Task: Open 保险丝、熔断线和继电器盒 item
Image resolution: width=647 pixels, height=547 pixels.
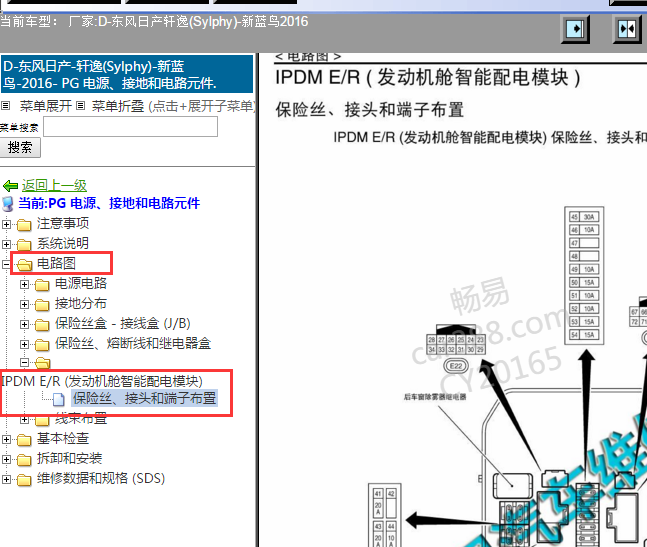Action: pyautogui.click(x=133, y=344)
